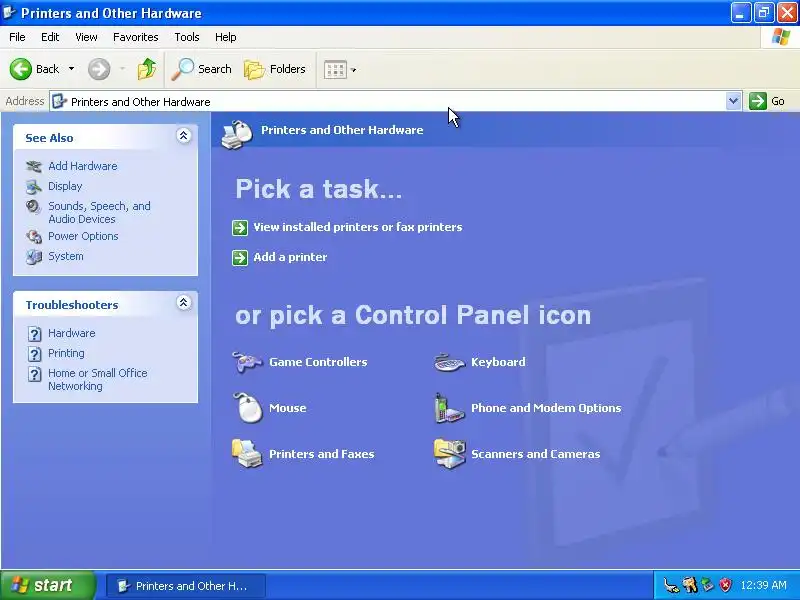The height and width of the screenshot is (600, 800).
Task: Open the View menu
Action: tap(86, 37)
